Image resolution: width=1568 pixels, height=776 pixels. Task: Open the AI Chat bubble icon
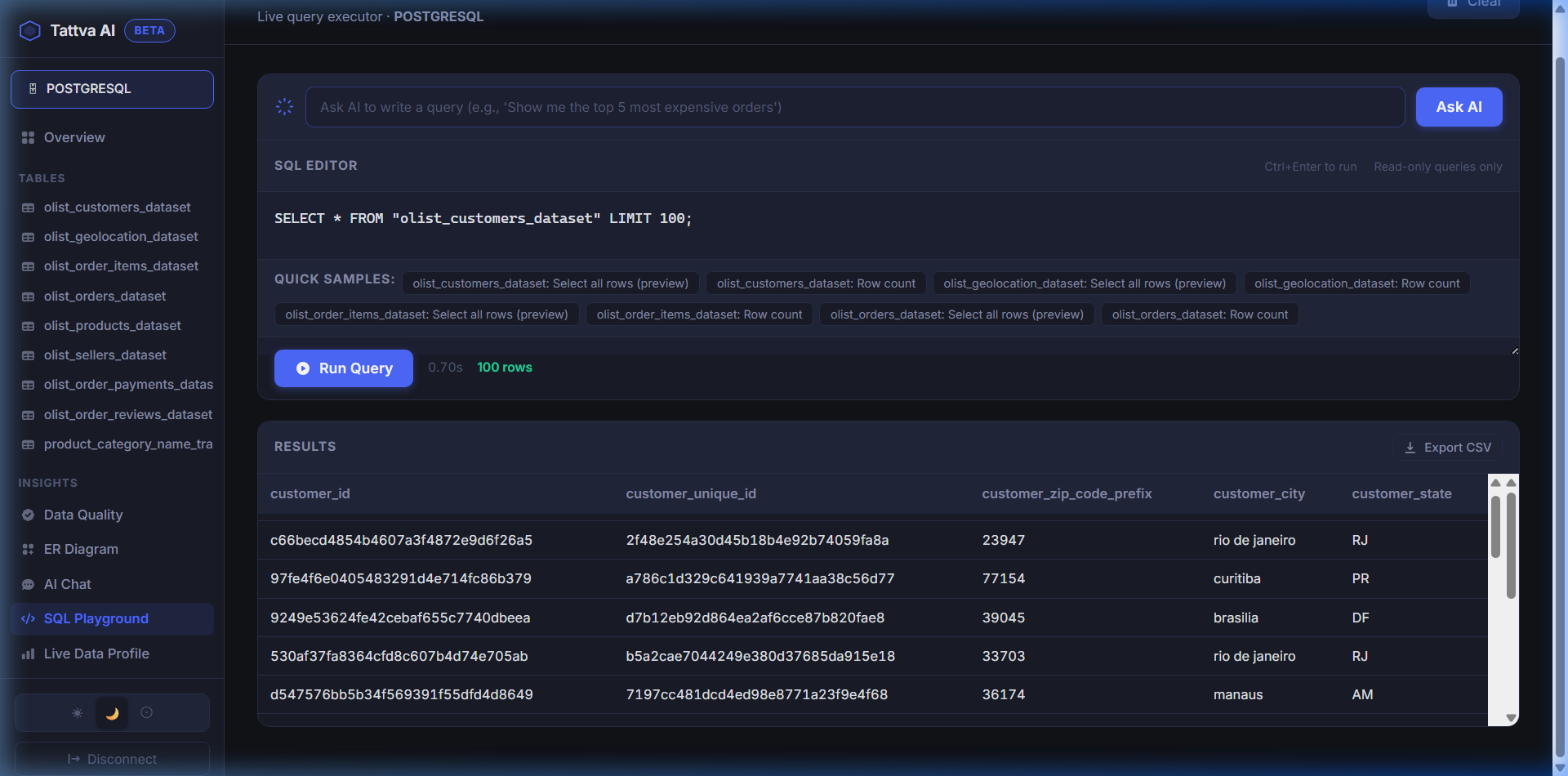coord(29,585)
